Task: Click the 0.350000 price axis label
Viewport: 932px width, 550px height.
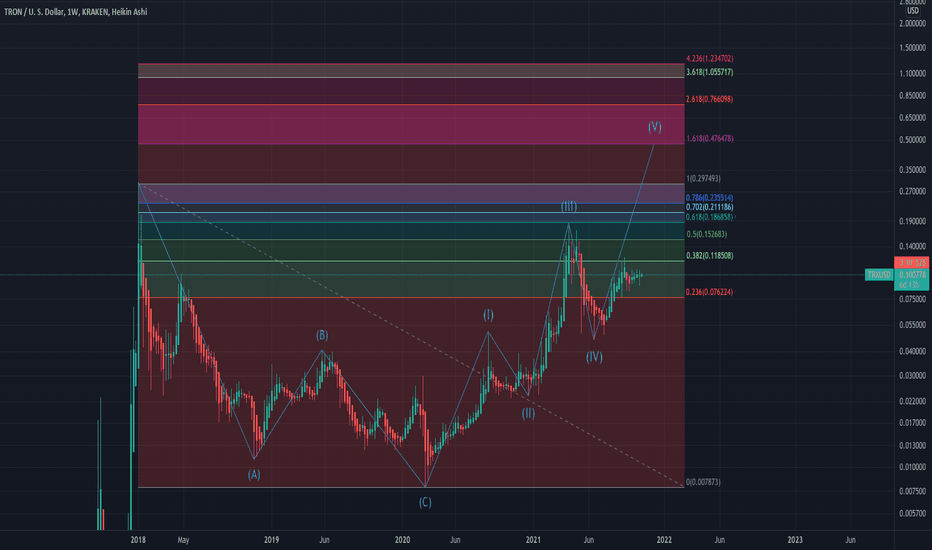Action: (912, 170)
